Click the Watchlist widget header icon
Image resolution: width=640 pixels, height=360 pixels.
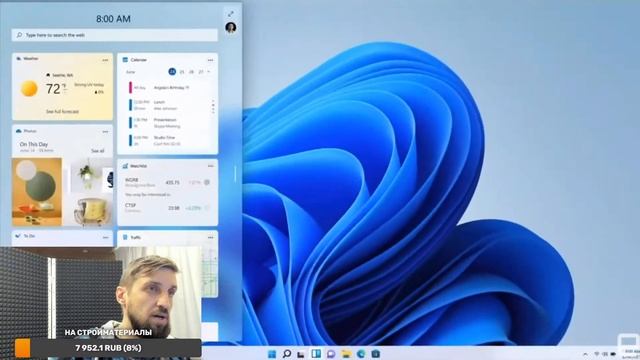coord(125,166)
